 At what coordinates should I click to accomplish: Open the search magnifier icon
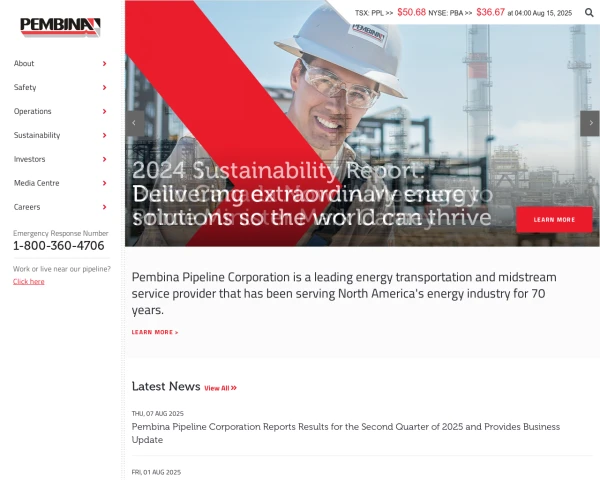[x=589, y=13]
